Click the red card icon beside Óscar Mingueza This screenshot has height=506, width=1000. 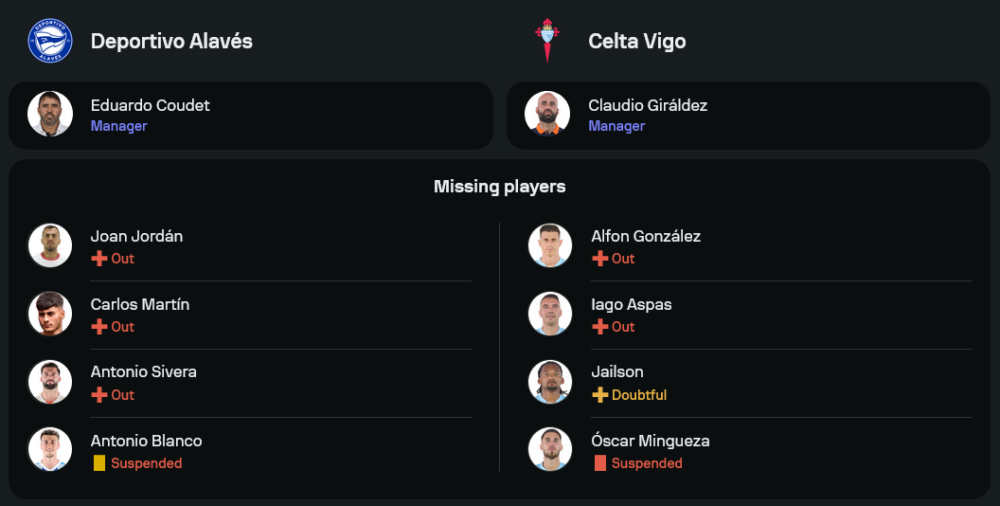click(600, 463)
